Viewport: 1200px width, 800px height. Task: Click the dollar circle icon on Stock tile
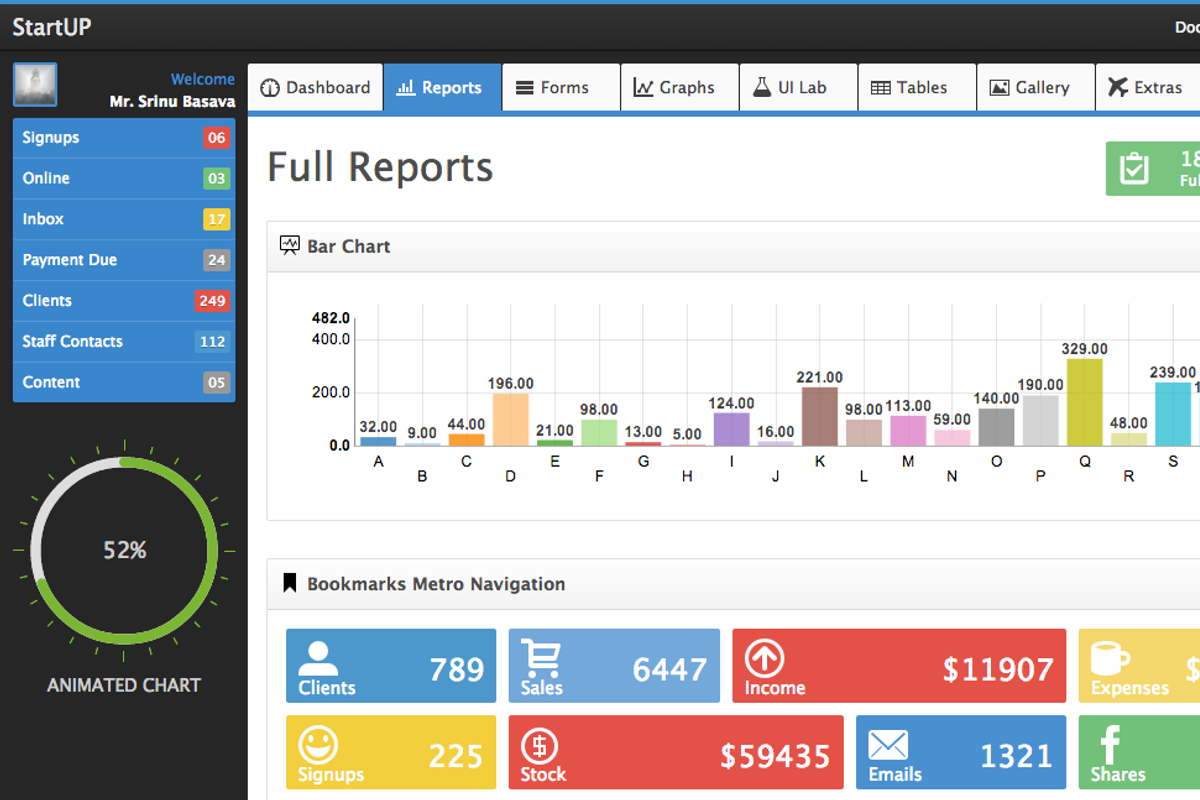[540, 745]
